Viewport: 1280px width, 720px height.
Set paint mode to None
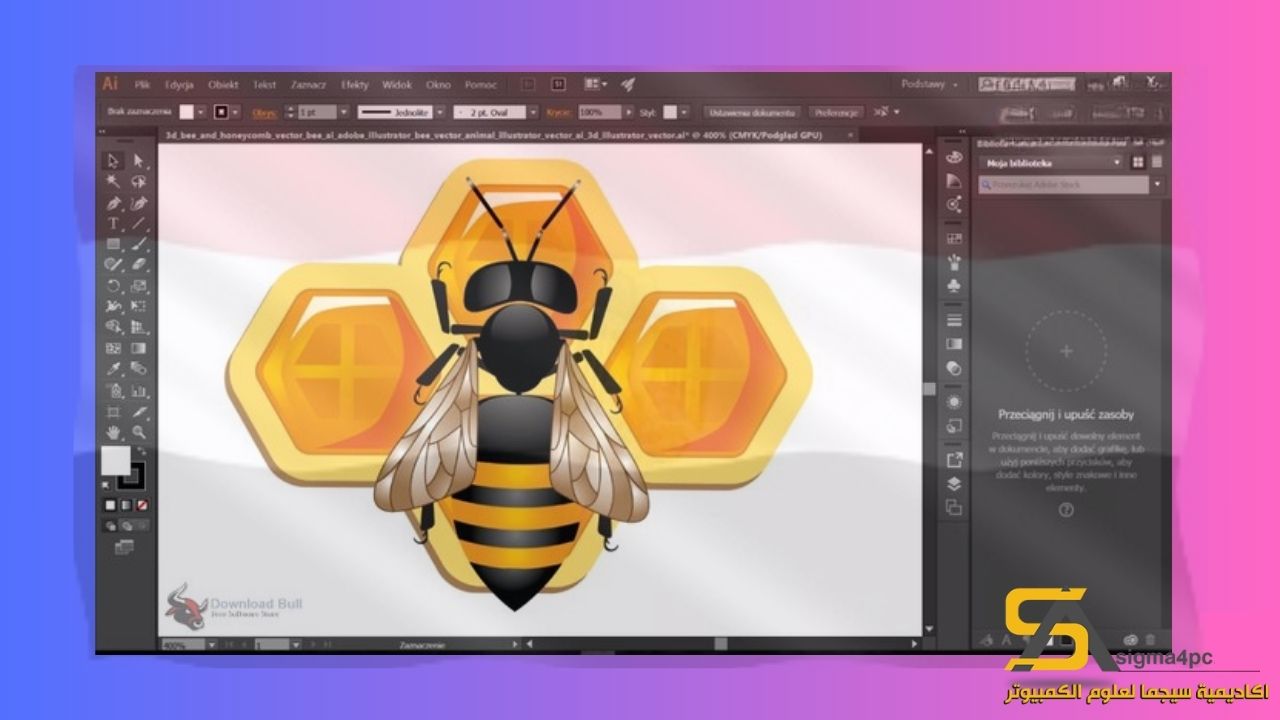142,505
